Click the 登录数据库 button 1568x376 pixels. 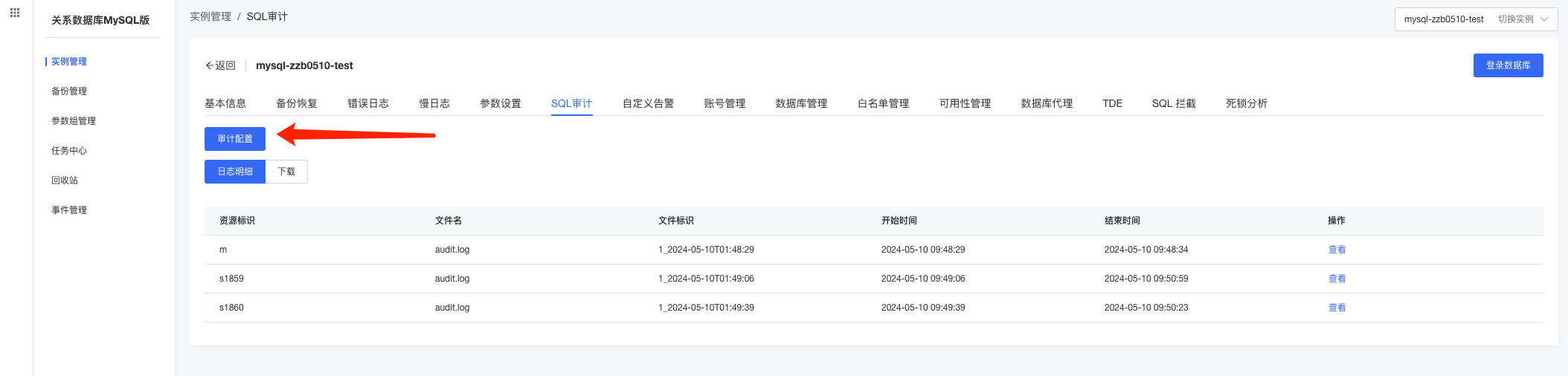pos(1508,65)
